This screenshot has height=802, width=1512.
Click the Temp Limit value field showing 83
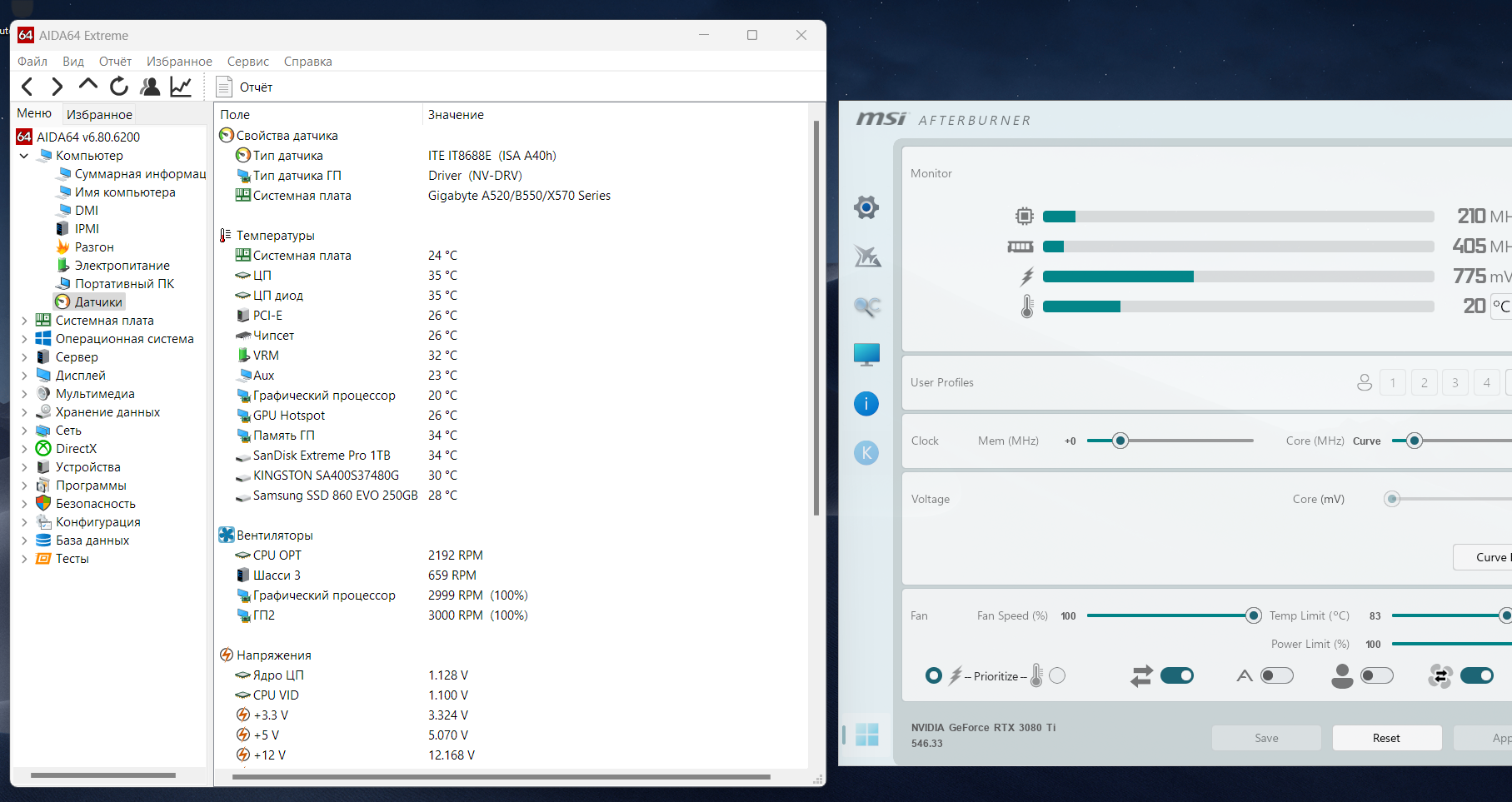pos(1375,616)
